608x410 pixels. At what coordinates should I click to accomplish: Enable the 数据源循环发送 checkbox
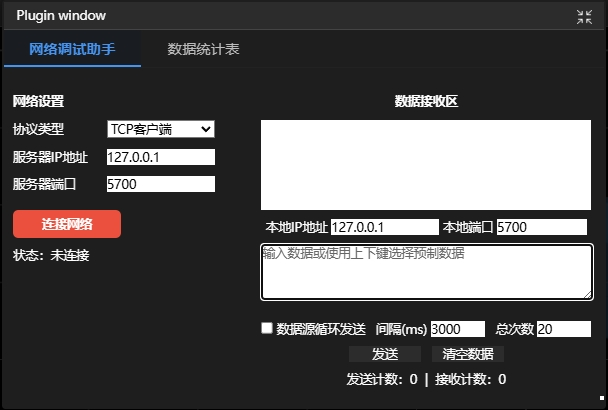[267, 328]
